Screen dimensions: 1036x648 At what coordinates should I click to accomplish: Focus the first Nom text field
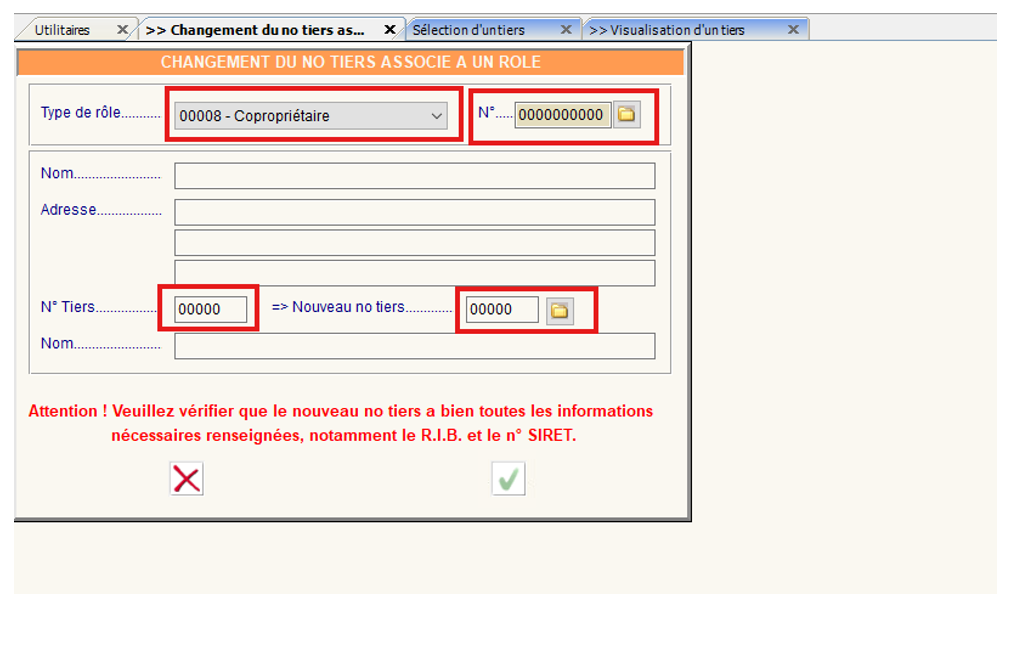[414, 176]
